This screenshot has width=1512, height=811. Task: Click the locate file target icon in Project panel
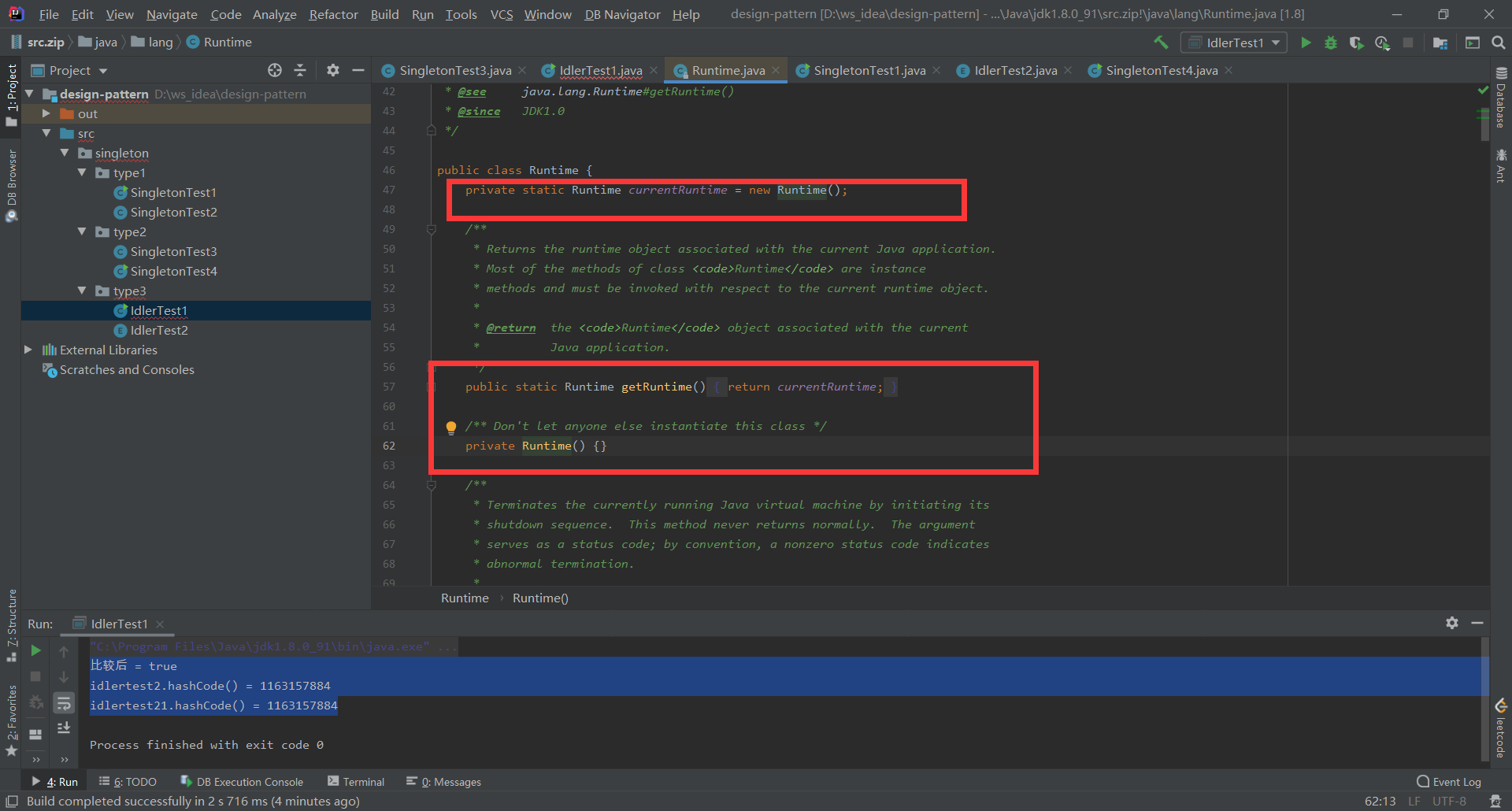pos(275,70)
